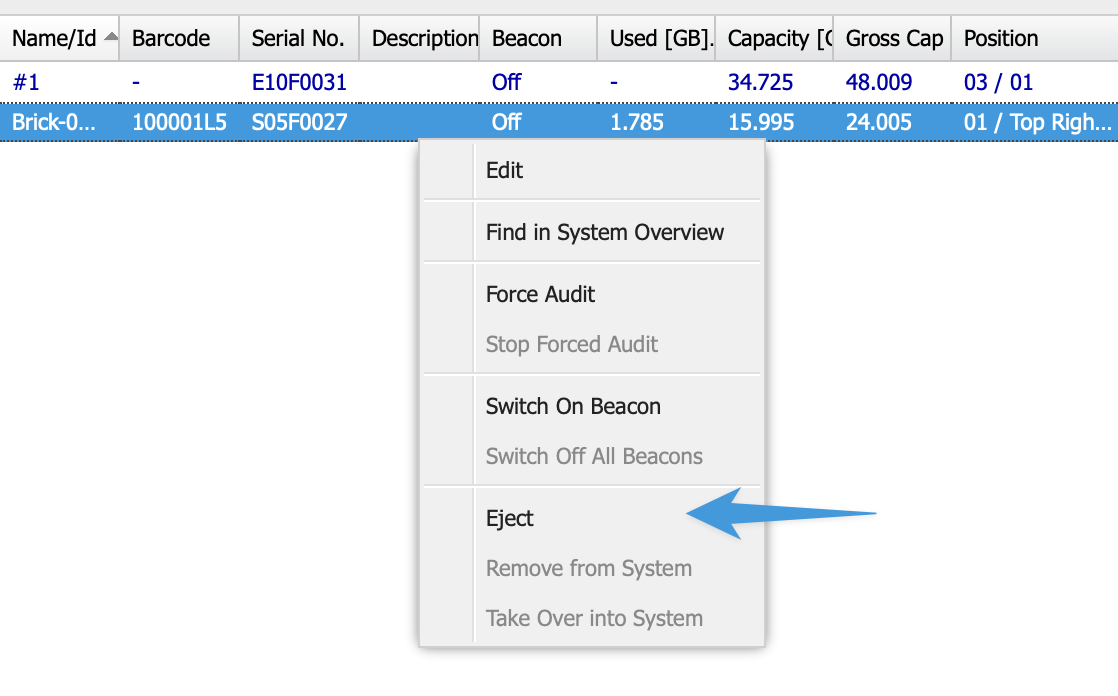Sort by the Beacon column header
Image resolution: width=1118 pixels, height=696 pixels.
(x=527, y=39)
